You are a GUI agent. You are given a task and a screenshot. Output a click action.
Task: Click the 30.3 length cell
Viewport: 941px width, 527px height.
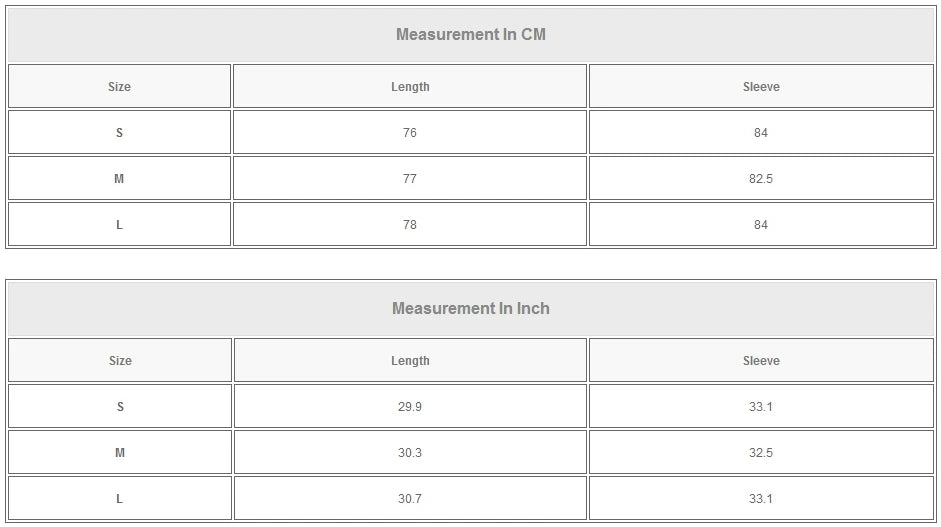(x=410, y=453)
